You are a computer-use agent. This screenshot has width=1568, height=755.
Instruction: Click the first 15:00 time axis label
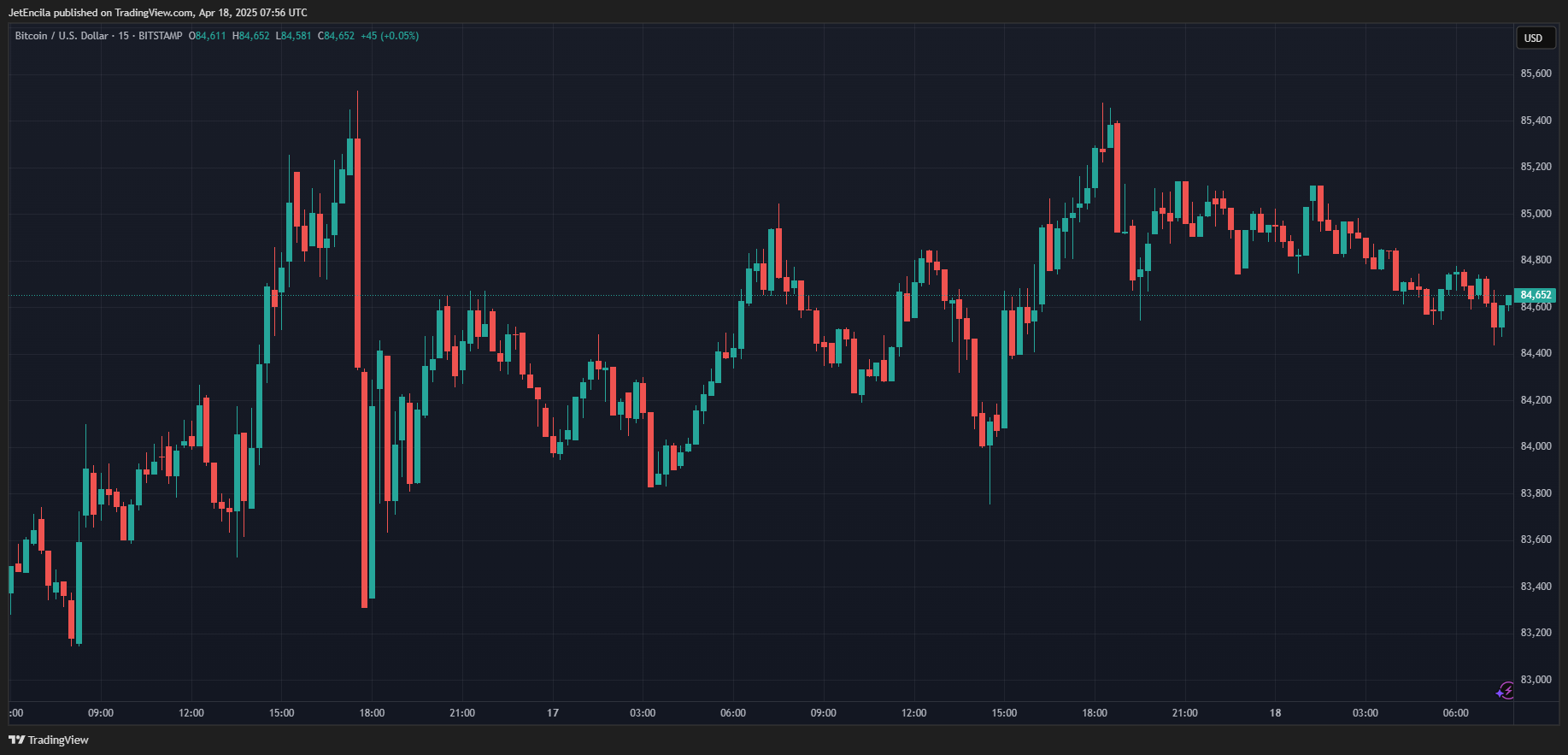click(x=282, y=713)
